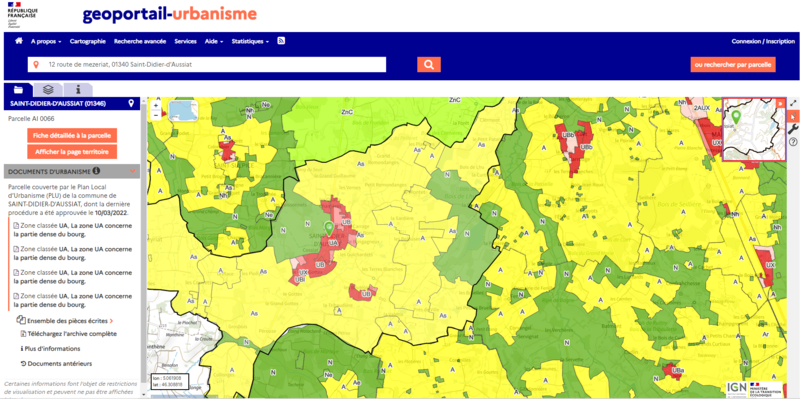Switch to the layers stack tab
Screen dimensions: 800x399
click(48, 90)
